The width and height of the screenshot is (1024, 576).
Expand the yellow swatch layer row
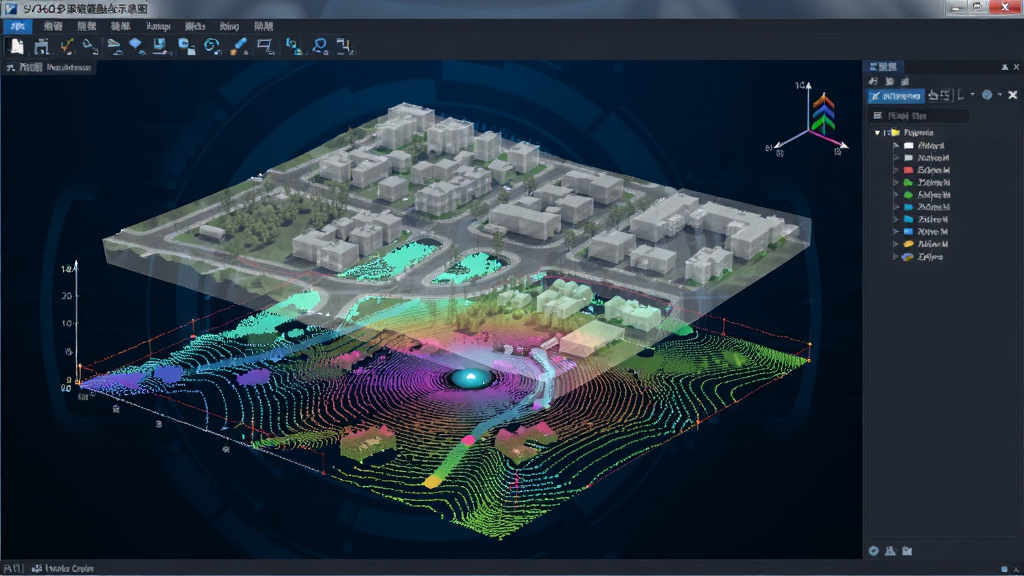896,244
